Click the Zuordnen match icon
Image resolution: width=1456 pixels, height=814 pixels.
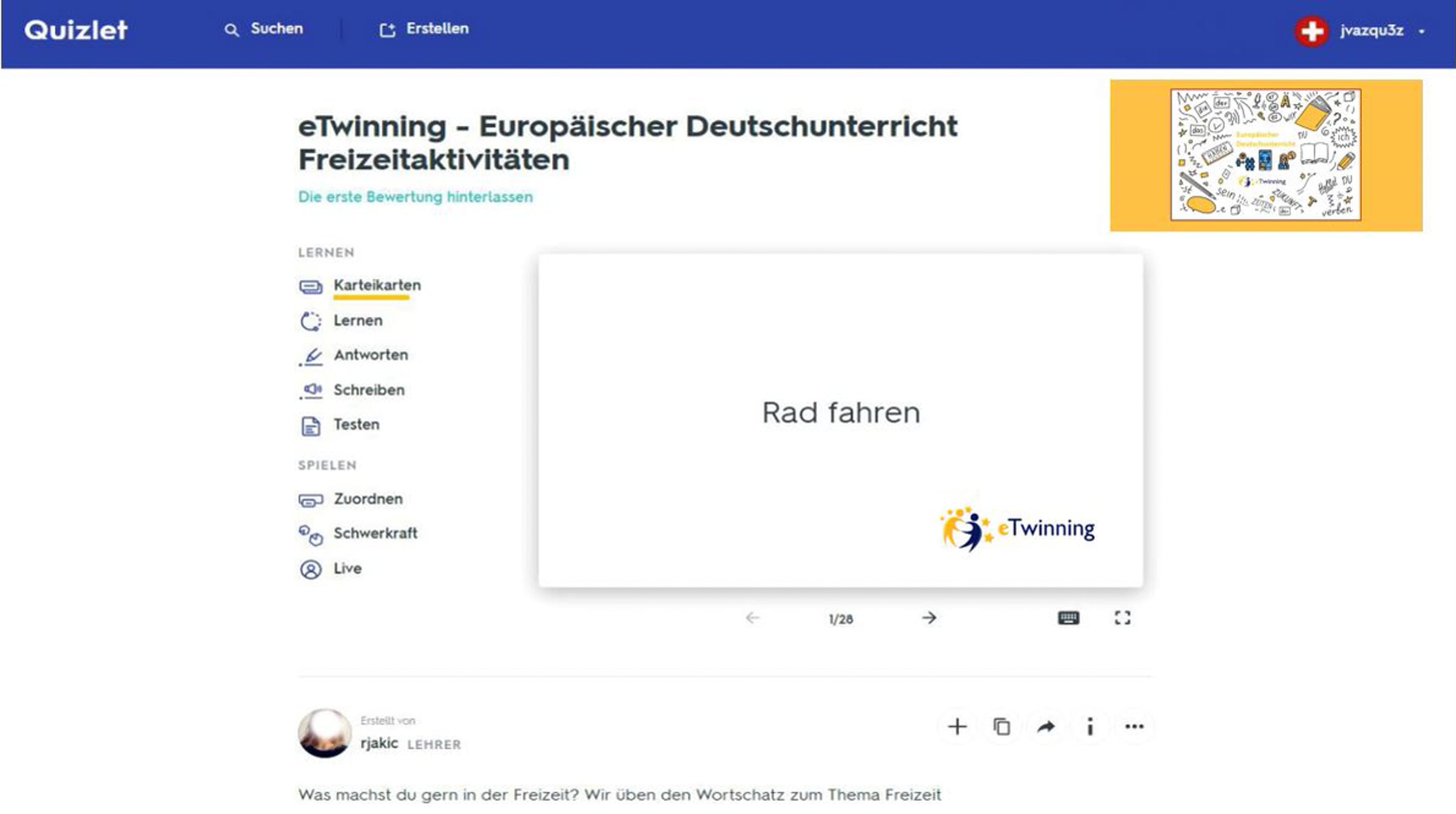coord(311,500)
